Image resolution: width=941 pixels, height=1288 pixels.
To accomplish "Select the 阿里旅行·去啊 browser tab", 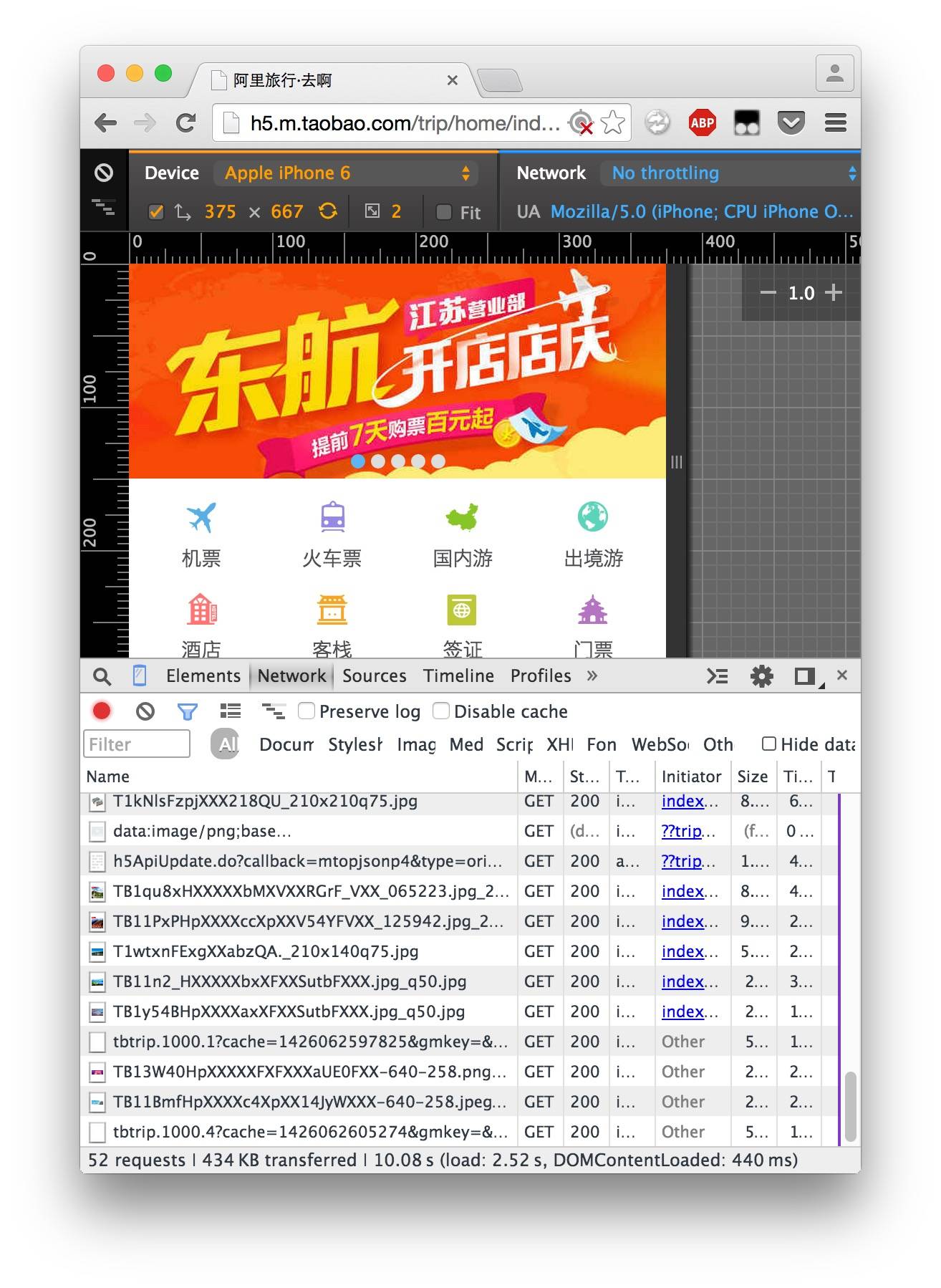I will 333,80.
